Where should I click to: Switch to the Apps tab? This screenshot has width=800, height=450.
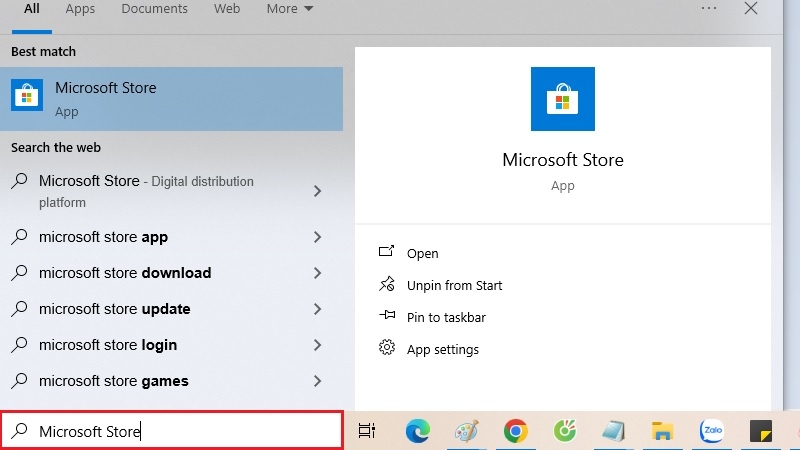[x=80, y=9]
